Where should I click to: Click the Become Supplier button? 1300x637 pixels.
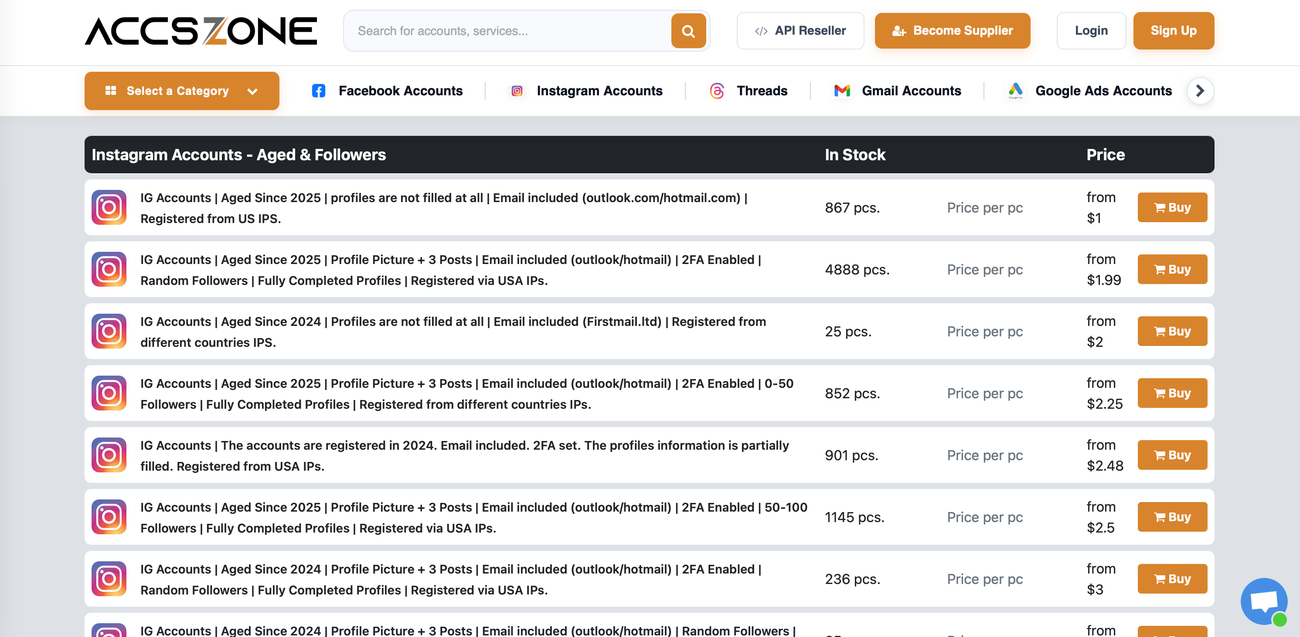[x=952, y=31]
